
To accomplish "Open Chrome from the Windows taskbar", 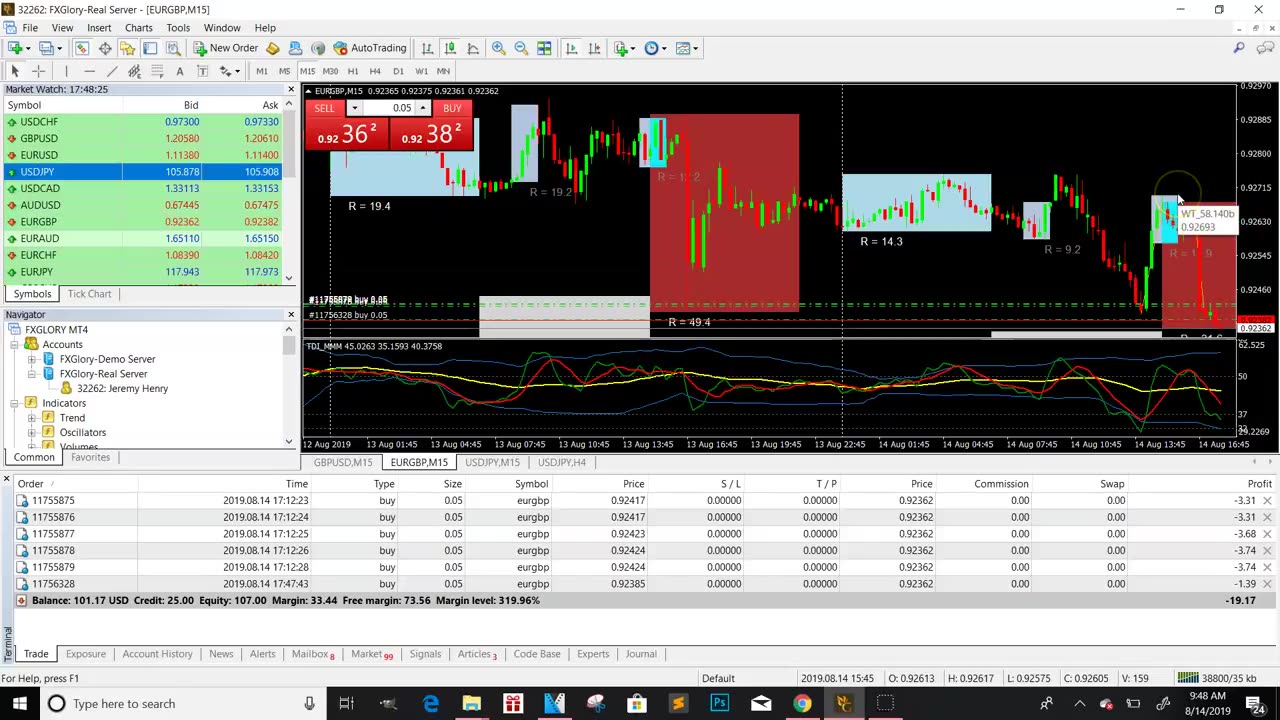I will pyautogui.click(x=802, y=704).
